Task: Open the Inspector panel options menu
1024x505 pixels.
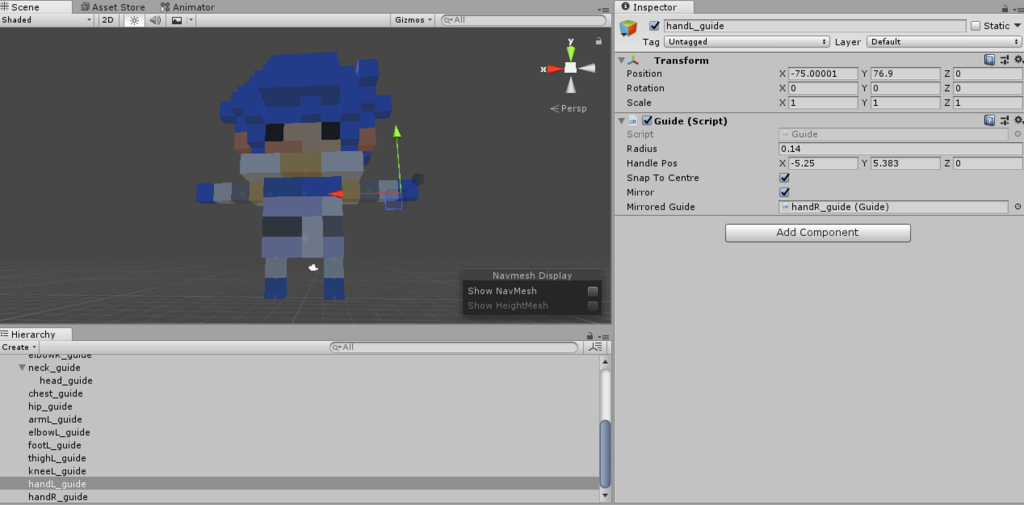Action: pyautogui.click(x=1017, y=8)
